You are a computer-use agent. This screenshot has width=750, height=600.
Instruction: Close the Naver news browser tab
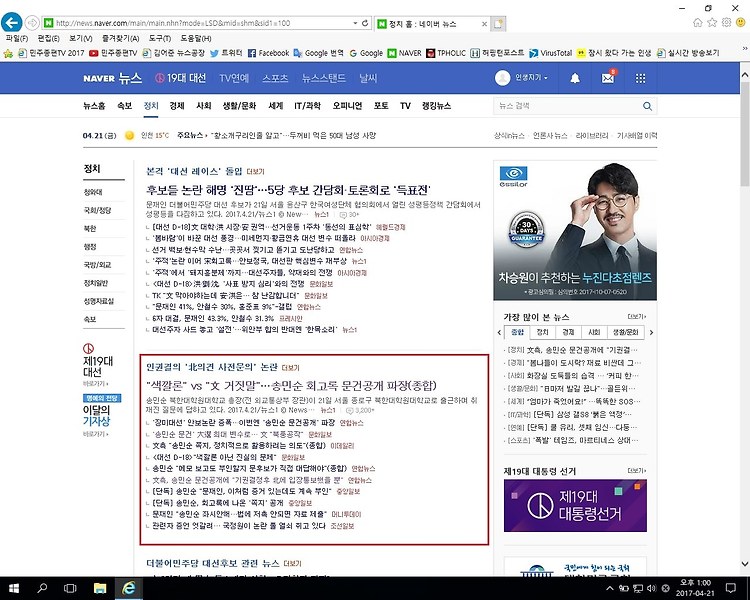(484, 23)
